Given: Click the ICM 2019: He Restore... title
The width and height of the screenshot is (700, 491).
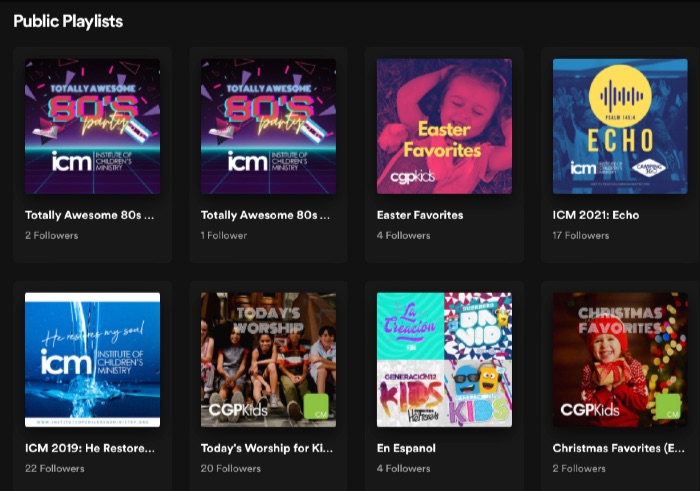Looking at the screenshot, I should [x=90, y=448].
